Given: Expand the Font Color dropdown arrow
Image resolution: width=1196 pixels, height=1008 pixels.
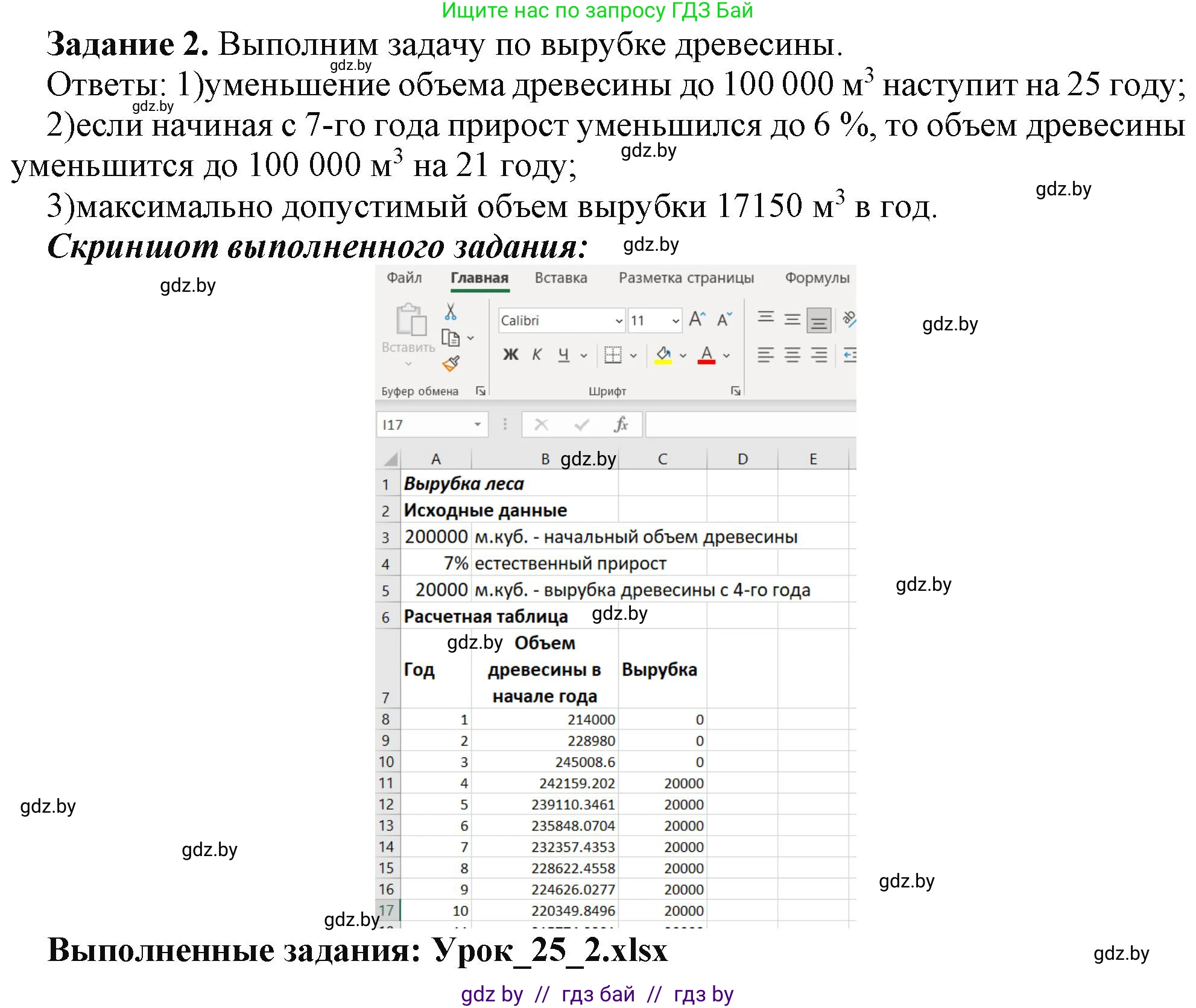Looking at the screenshot, I should 726,355.
